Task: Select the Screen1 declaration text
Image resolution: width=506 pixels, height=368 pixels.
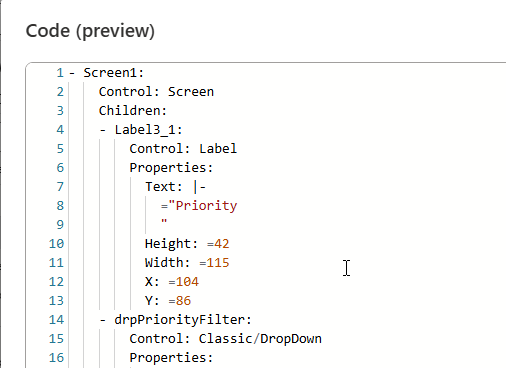Action: (113, 73)
